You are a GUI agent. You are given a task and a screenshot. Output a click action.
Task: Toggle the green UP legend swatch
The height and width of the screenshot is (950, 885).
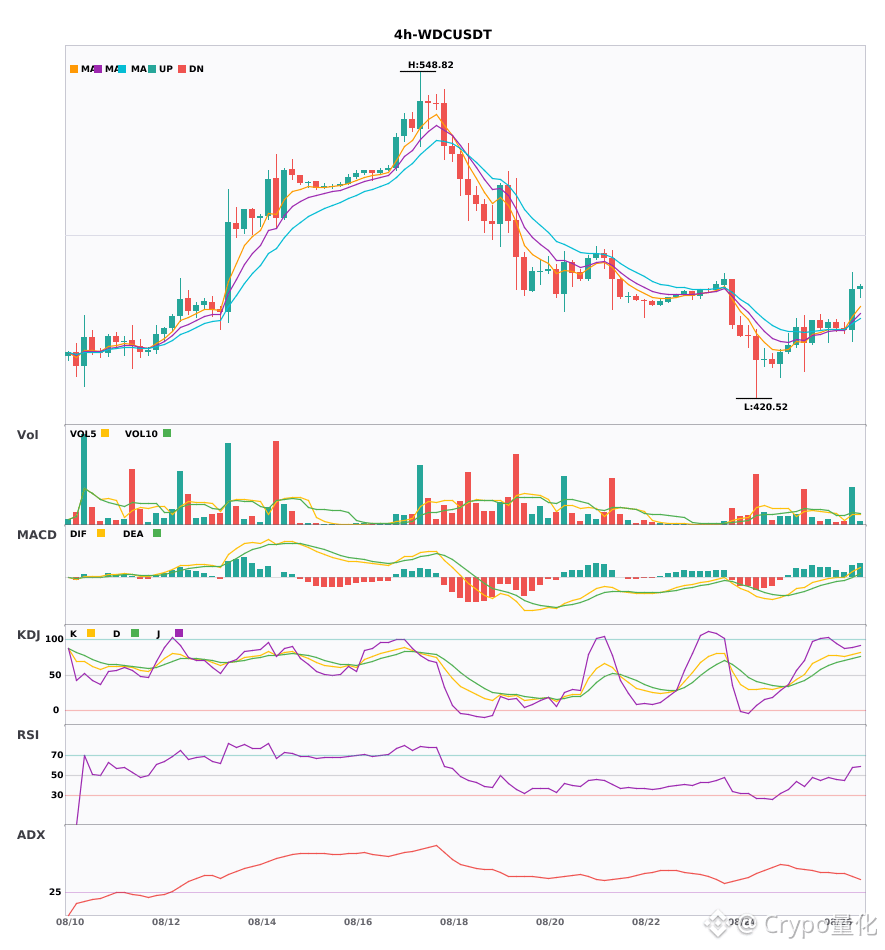tap(152, 69)
